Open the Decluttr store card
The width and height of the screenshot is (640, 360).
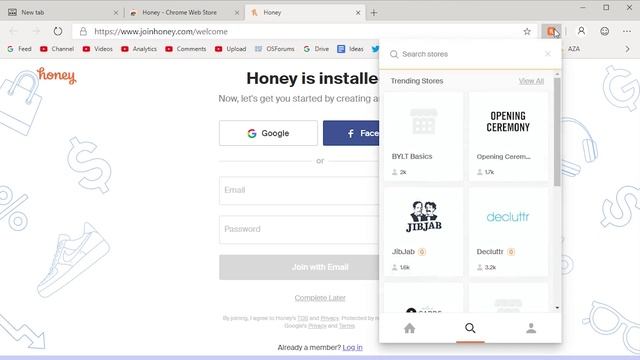point(508,231)
